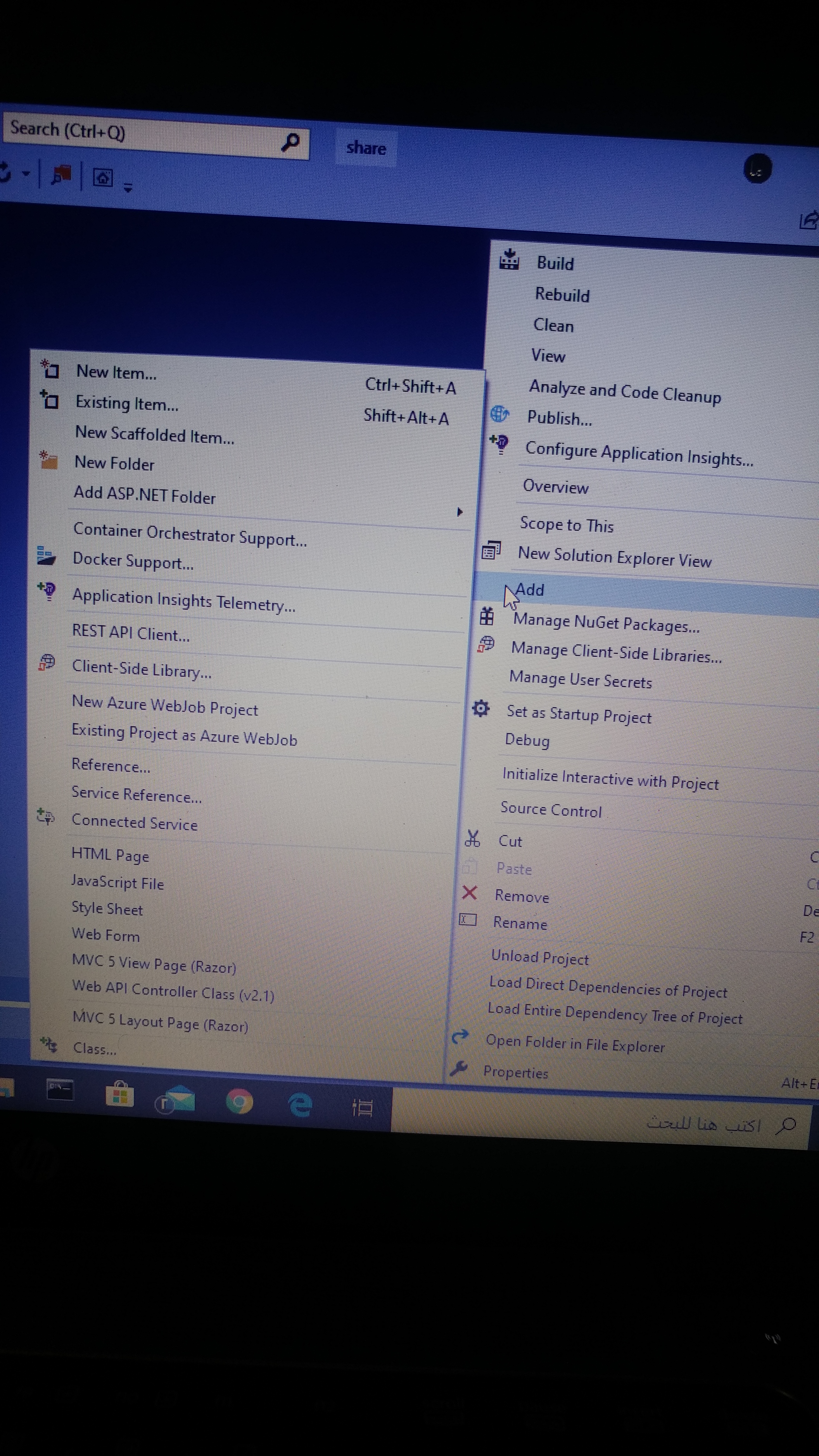
Task: Open Chrome from the taskbar
Action: pyautogui.click(x=240, y=1101)
